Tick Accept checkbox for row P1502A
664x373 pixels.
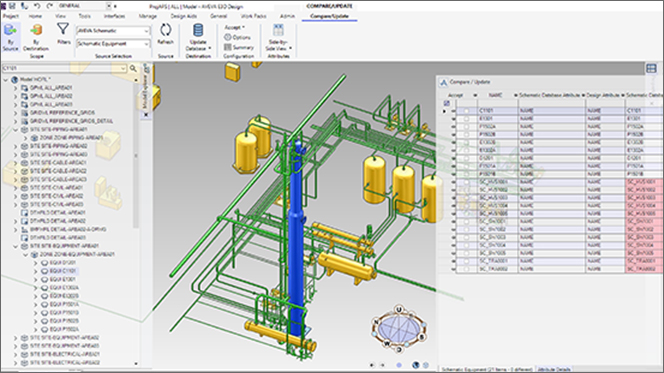[466, 126]
